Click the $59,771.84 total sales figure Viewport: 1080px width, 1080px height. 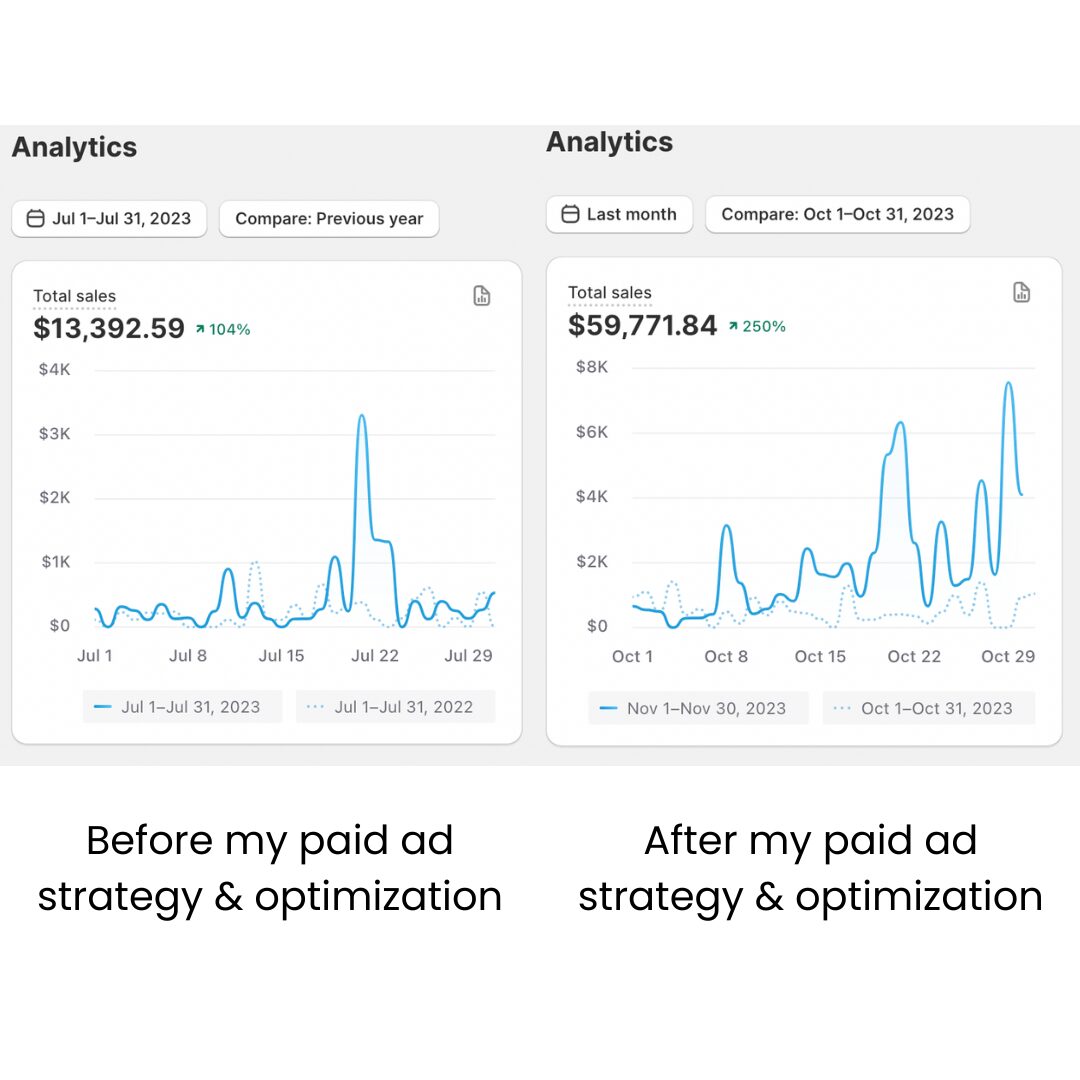643,325
